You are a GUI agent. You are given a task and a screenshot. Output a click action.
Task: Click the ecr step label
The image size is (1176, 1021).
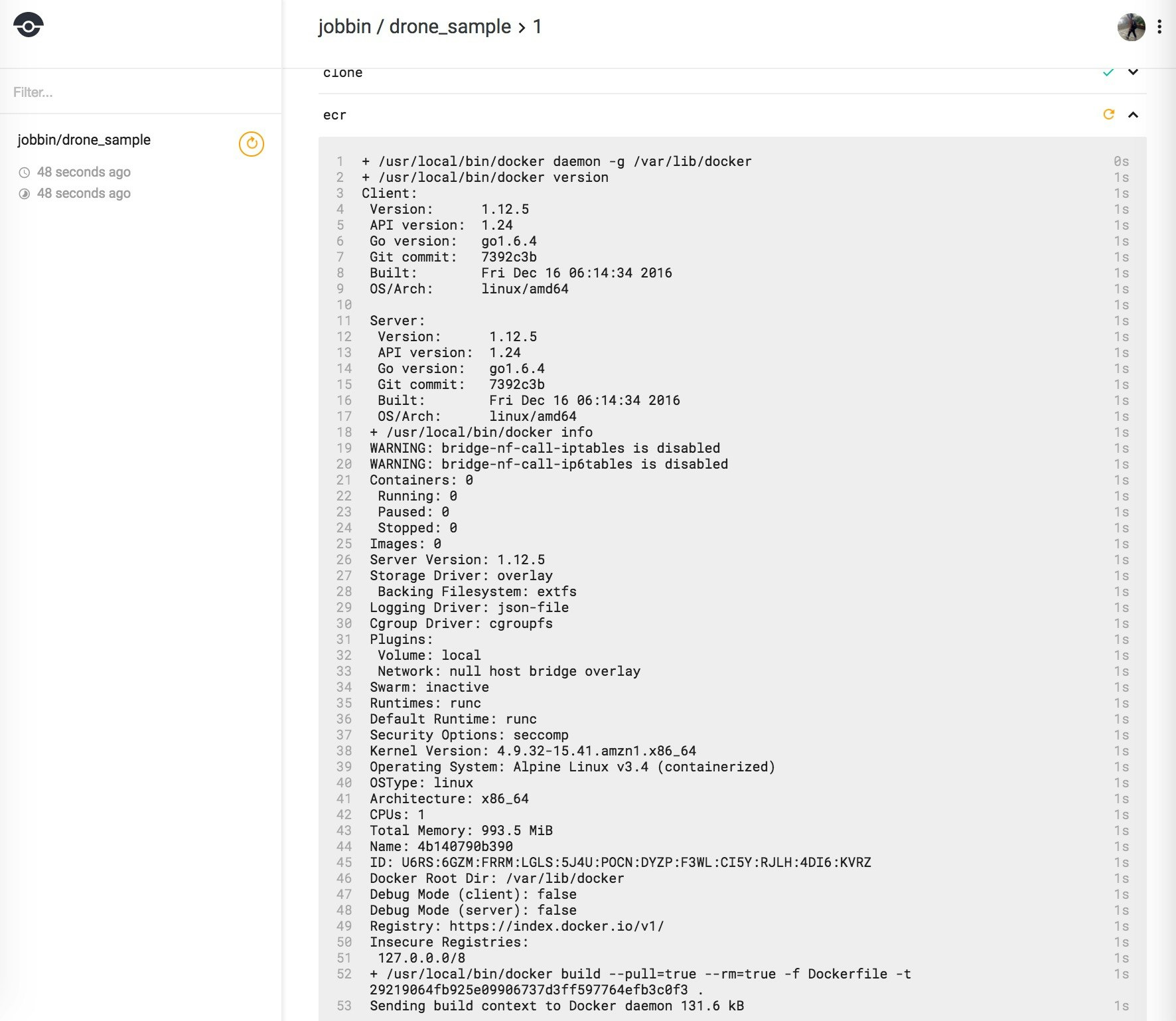click(x=334, y=115)
